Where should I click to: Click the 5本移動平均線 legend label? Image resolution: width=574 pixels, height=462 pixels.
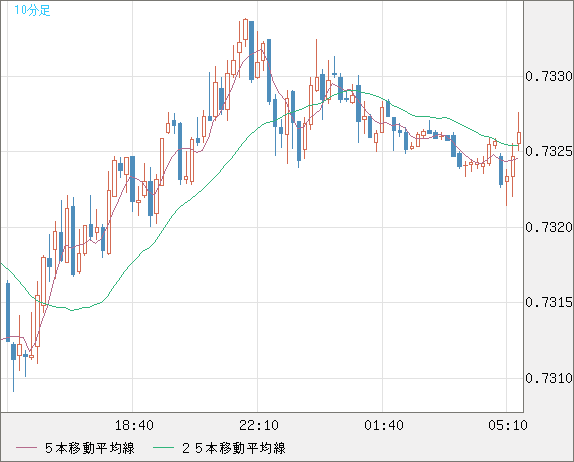coord(90,448)
